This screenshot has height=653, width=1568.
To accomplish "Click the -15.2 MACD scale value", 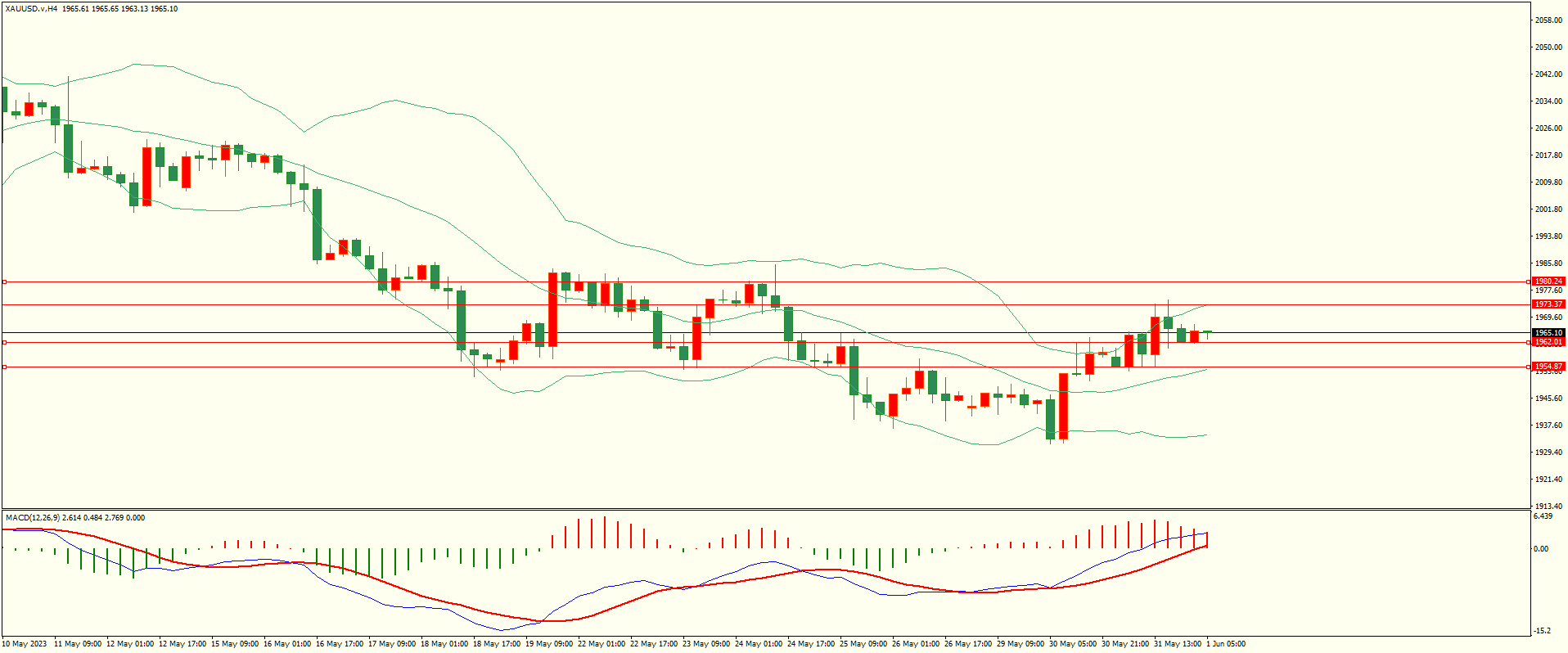I will [x=1541, y=631].
